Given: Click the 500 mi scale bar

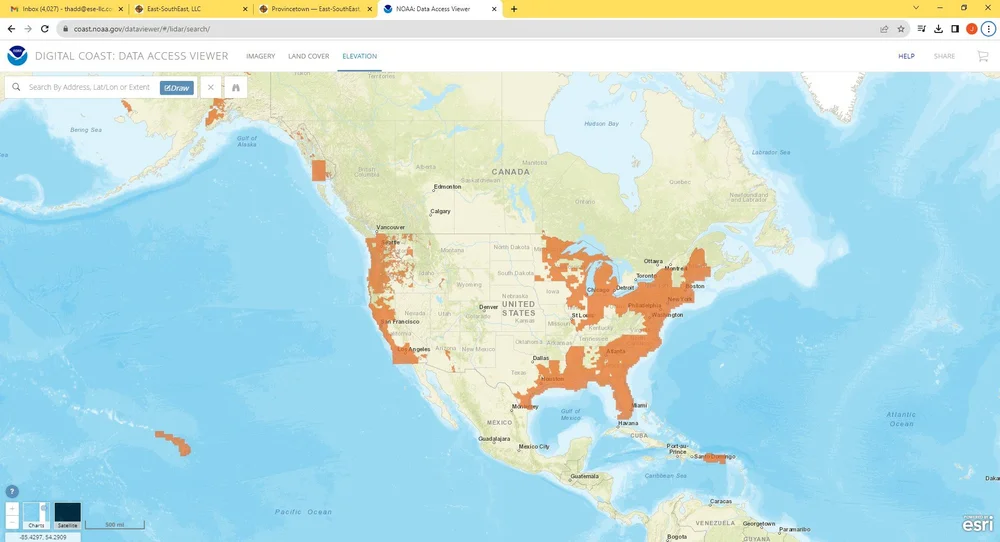Looking at the screenshot, I should coord(115,524).
